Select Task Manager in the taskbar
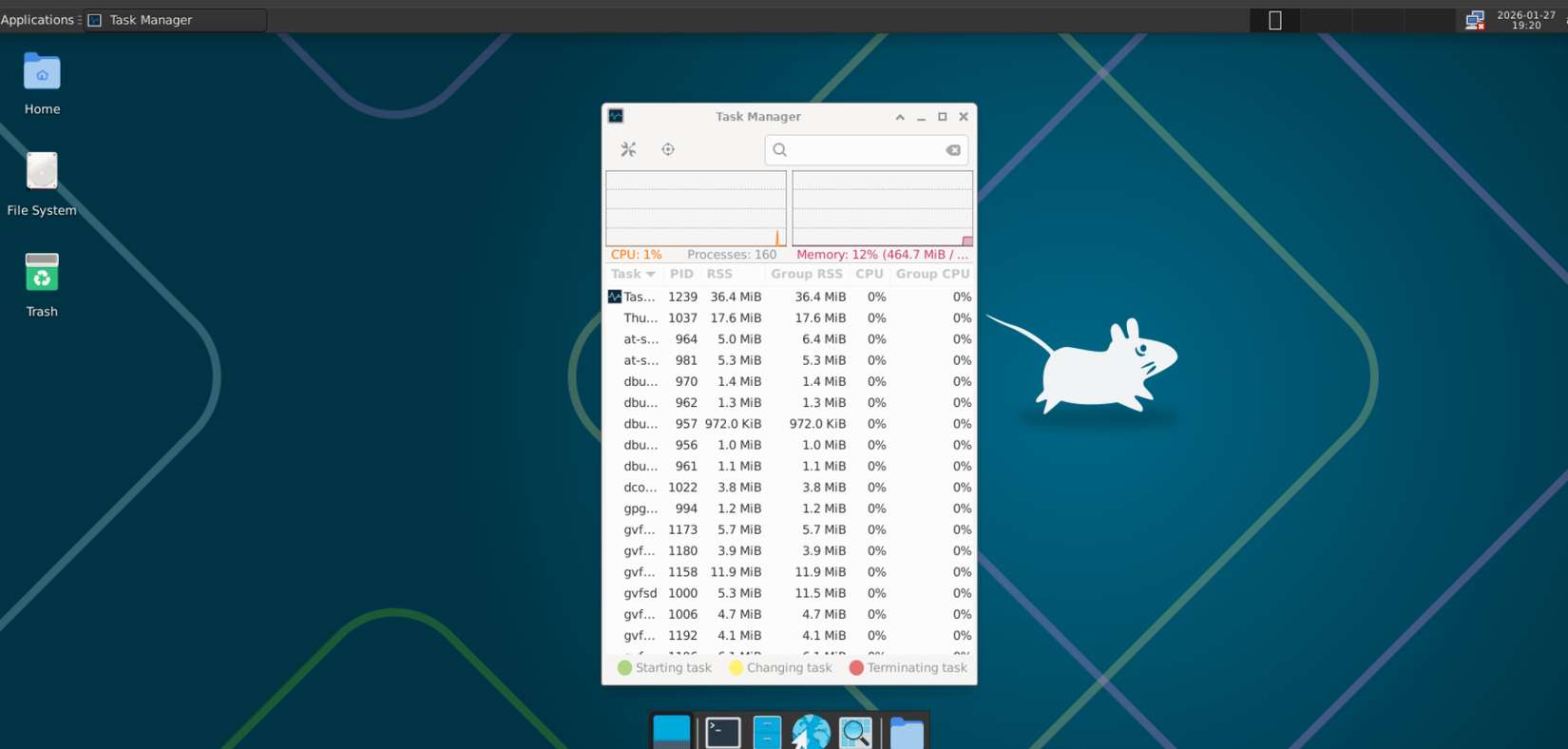 click(x=176, y=20)
